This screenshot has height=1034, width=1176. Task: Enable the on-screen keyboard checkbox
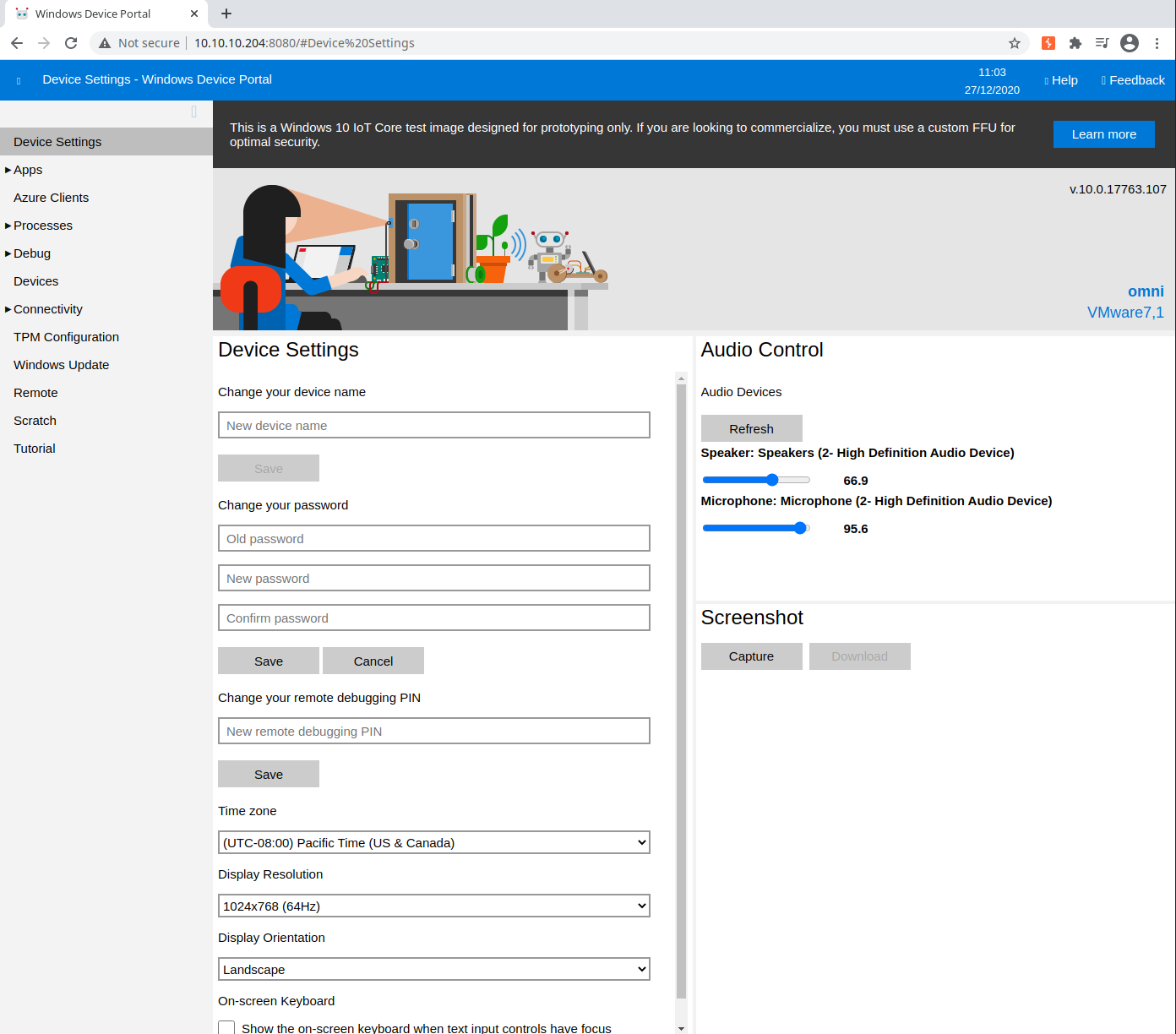tap(226, 1027)
